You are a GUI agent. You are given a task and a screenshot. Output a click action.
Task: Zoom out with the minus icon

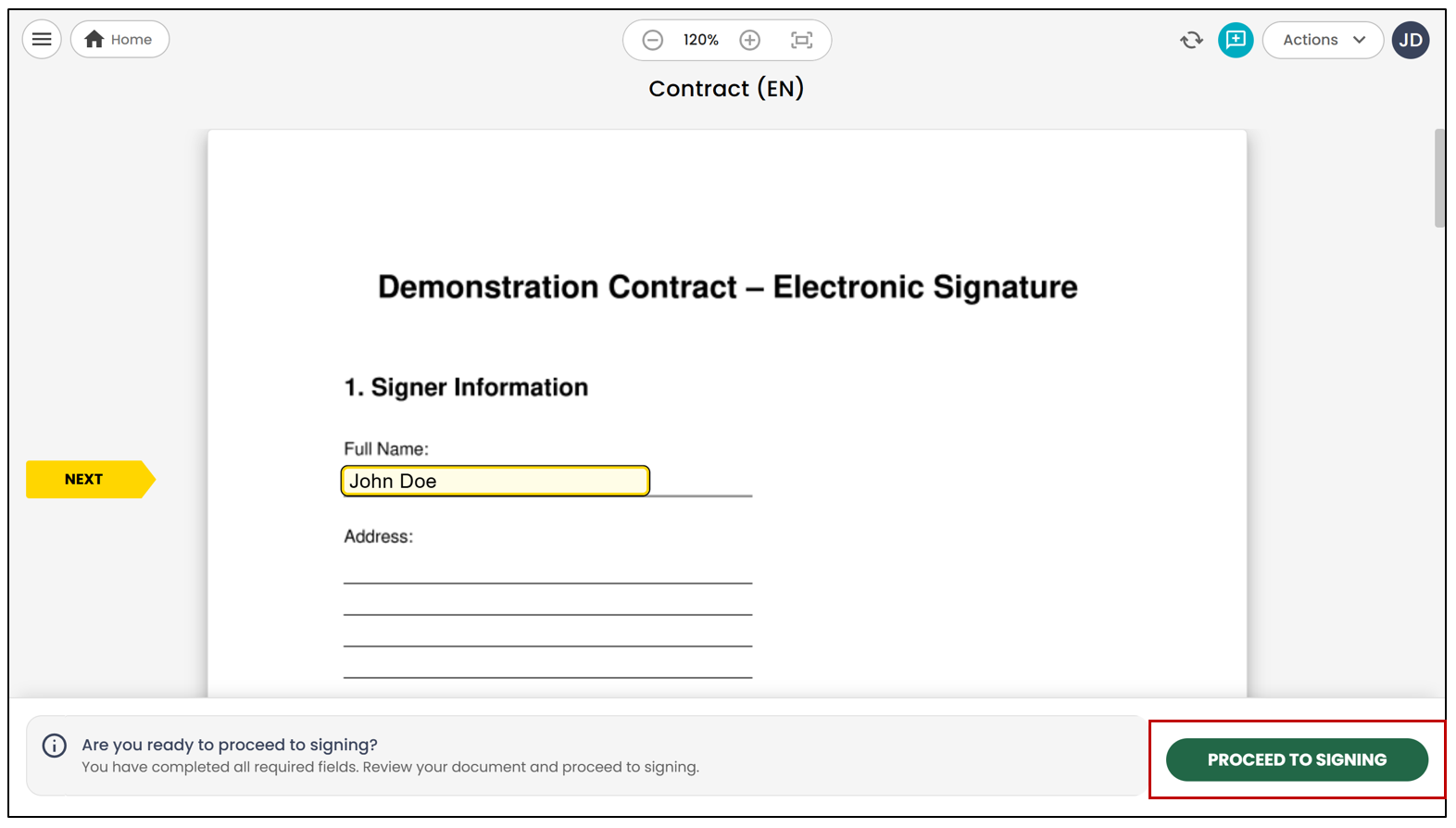coord(653,41)
